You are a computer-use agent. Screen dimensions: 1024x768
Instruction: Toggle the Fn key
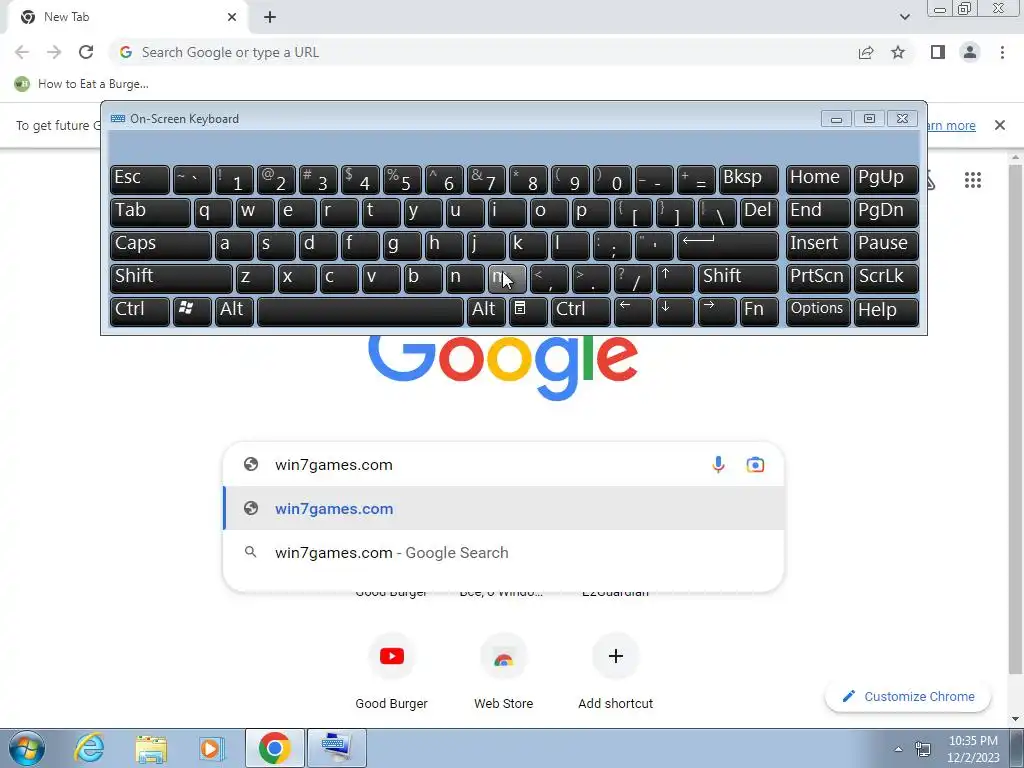pos(760,311)
